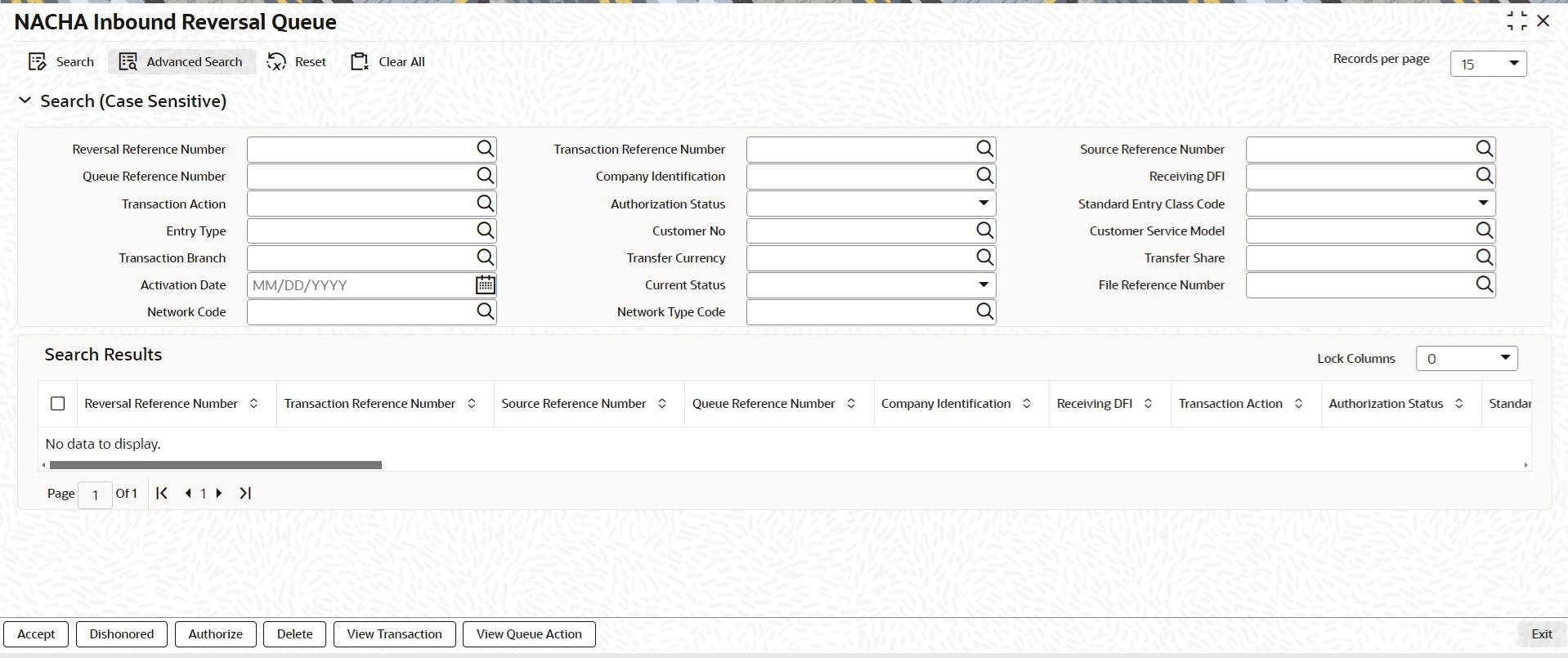The image size is (1568, 658).
Task: Collapse the Search (Case Sensitive) section
Action: [25, 101]
